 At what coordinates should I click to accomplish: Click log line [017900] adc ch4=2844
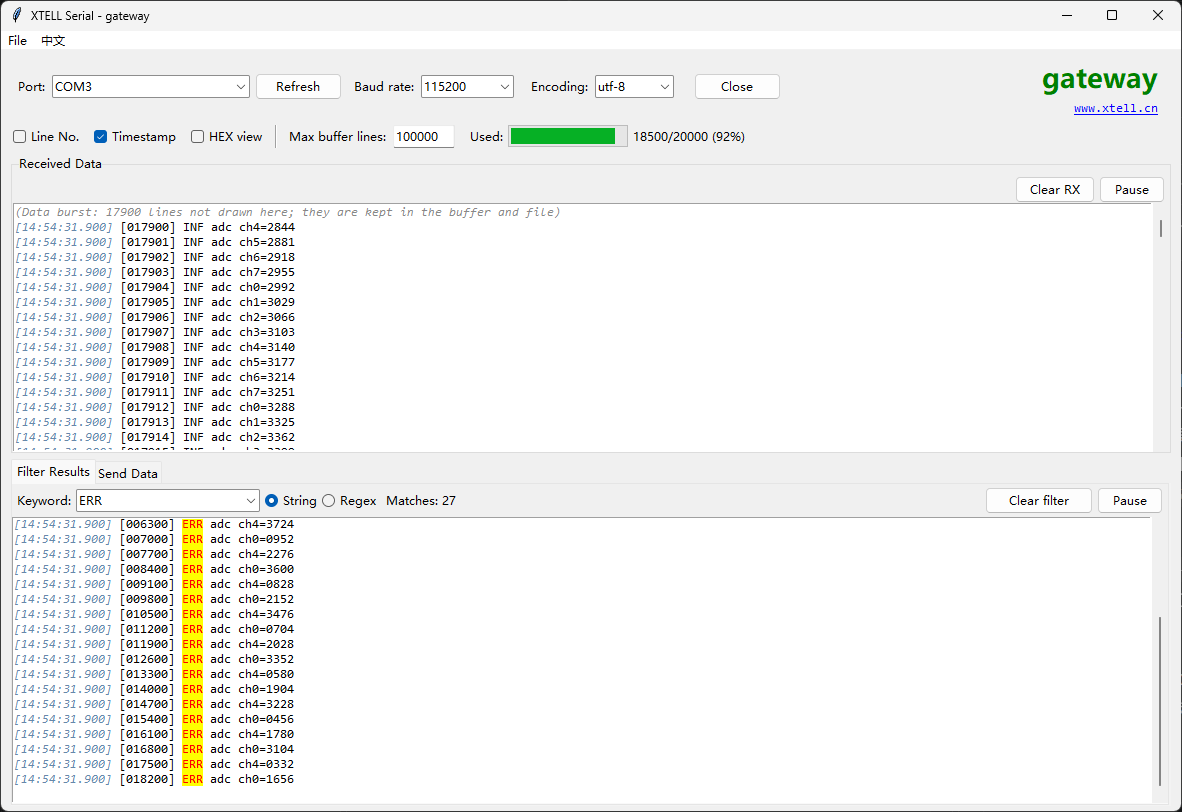(x=155, y=227)
